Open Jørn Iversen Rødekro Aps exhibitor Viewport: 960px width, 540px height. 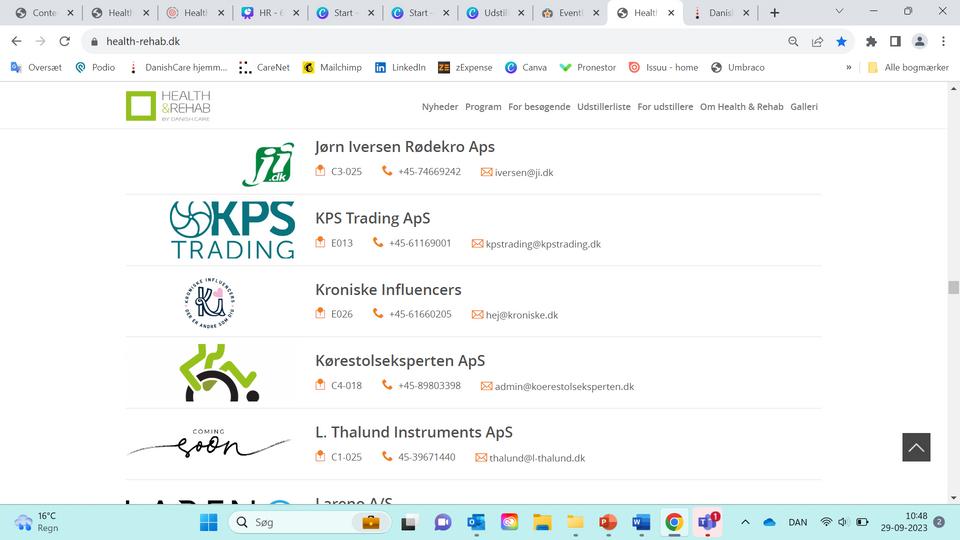coord(405,147)
